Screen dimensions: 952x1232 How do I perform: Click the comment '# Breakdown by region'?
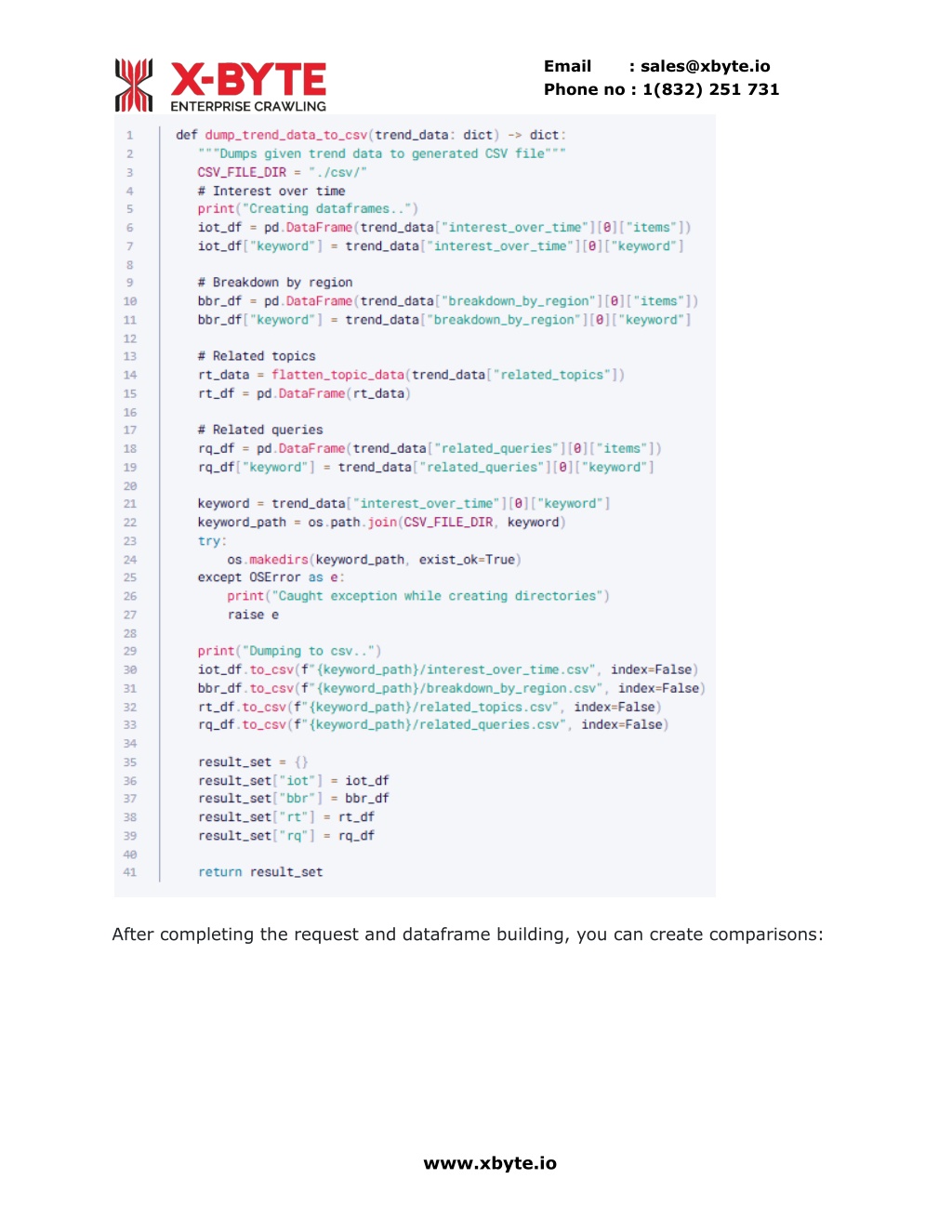point(275,283)
